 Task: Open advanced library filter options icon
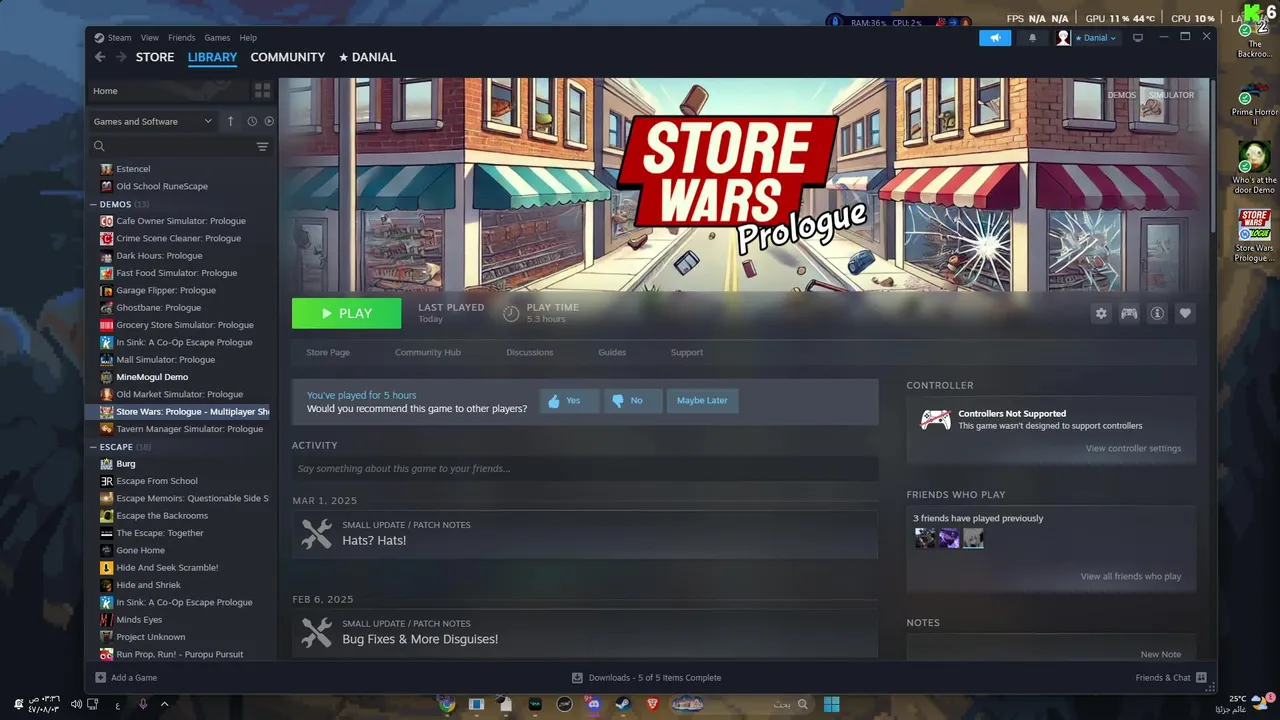[262, 147]
